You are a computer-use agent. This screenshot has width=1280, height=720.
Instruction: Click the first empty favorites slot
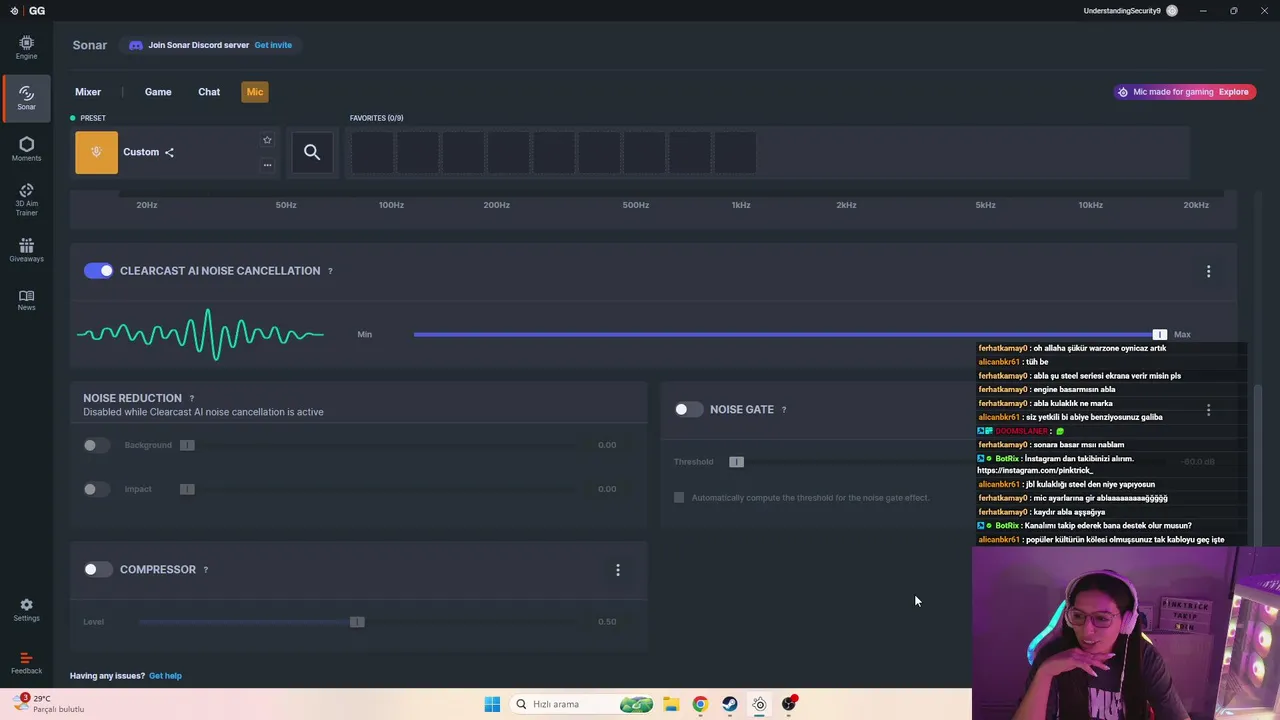click(x=372, y=152)
